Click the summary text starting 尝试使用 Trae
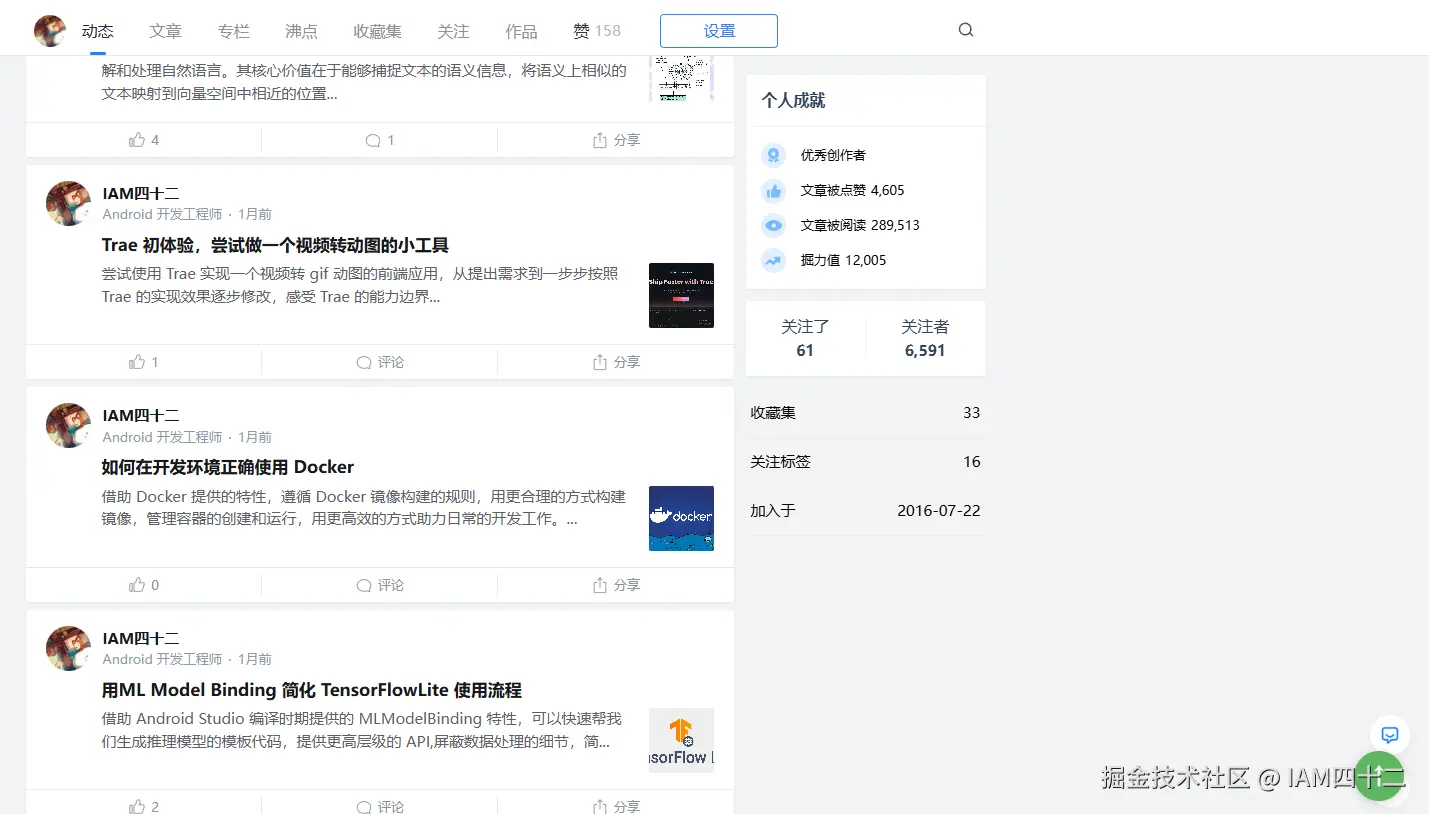The image size is (1429, 814). pos(360,285)
